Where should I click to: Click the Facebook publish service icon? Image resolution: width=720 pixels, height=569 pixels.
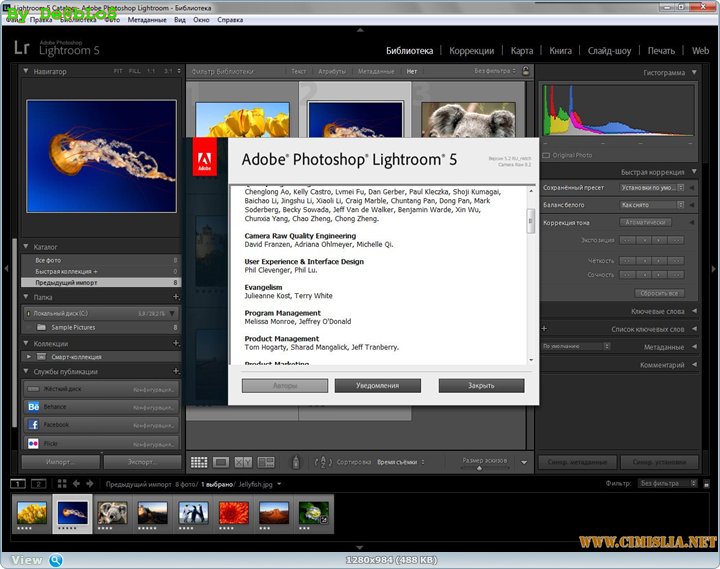pyautogui.click(x=33, y=425)
